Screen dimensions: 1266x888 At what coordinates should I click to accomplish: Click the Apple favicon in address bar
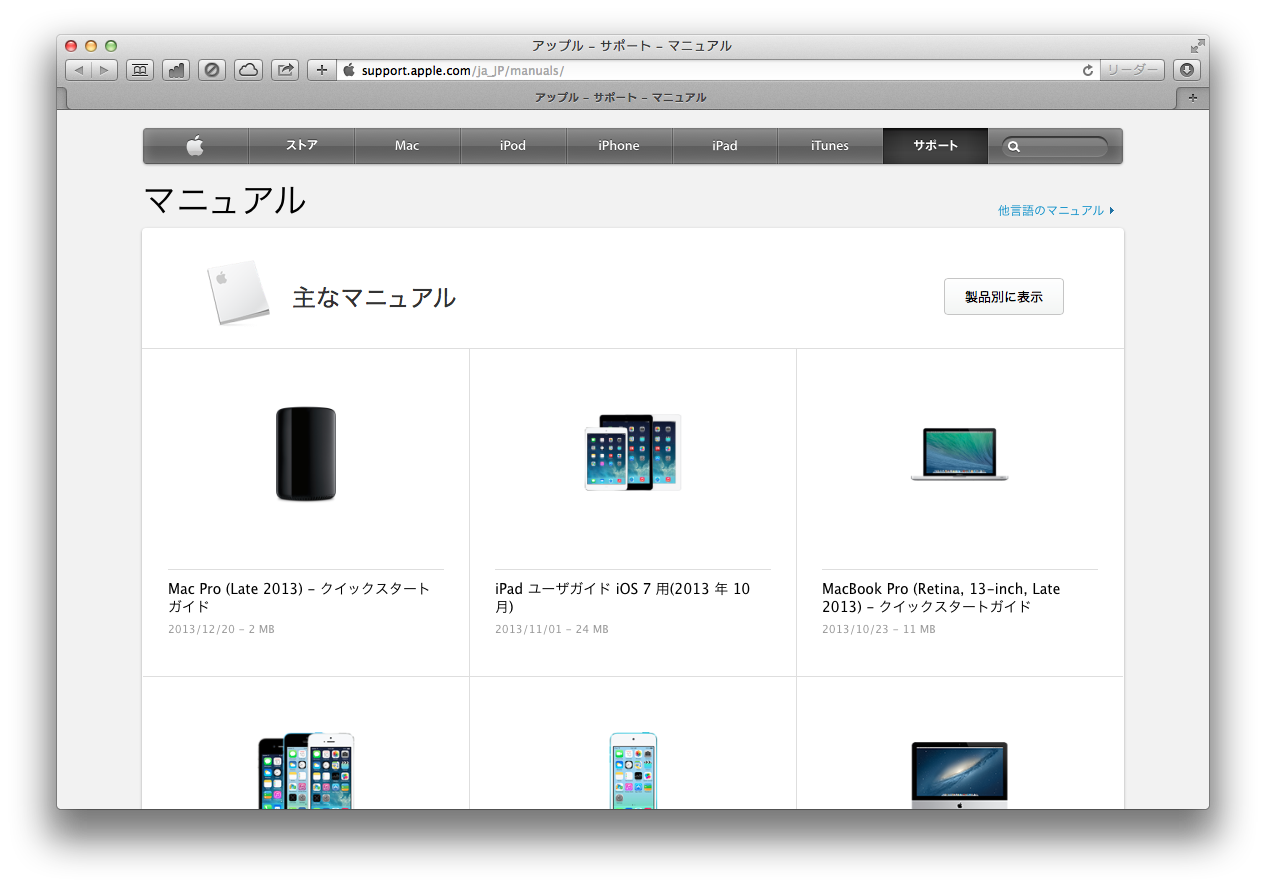349,70
